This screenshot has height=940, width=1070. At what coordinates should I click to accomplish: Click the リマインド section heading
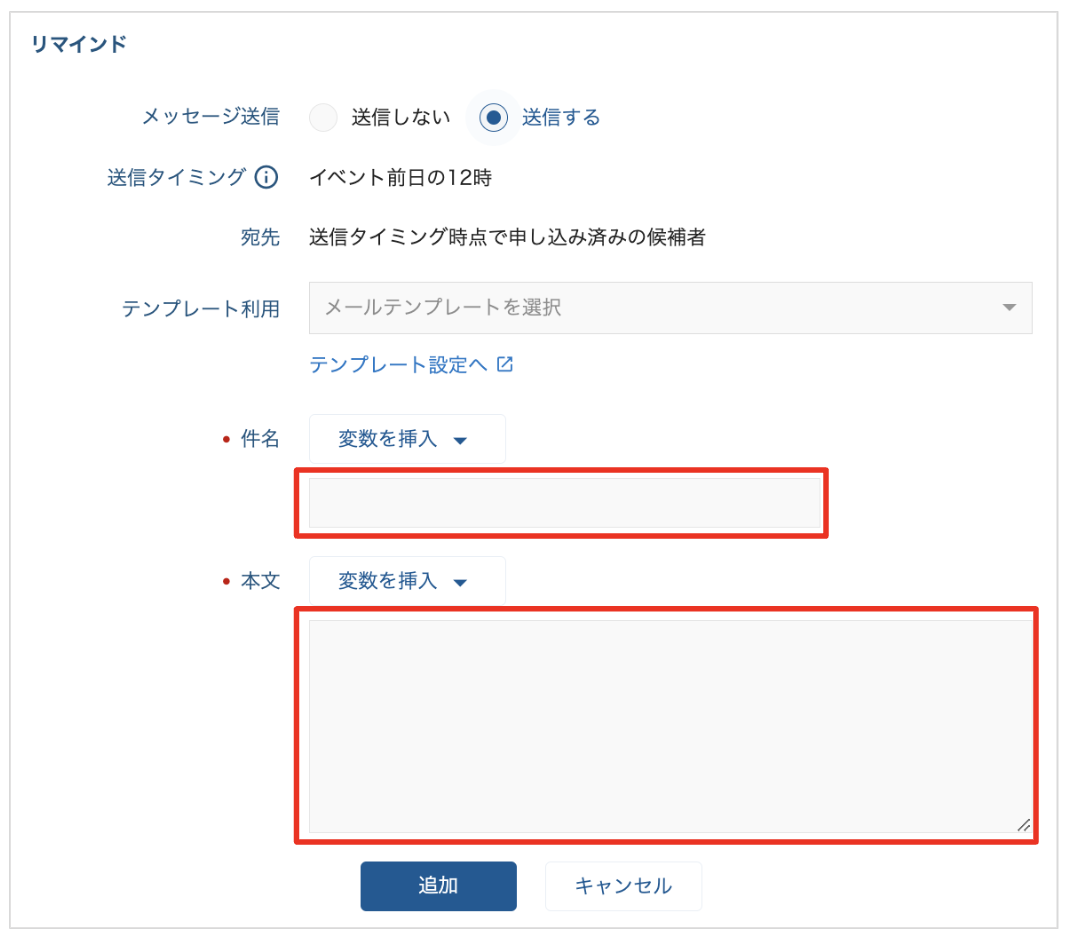point(79,44)
